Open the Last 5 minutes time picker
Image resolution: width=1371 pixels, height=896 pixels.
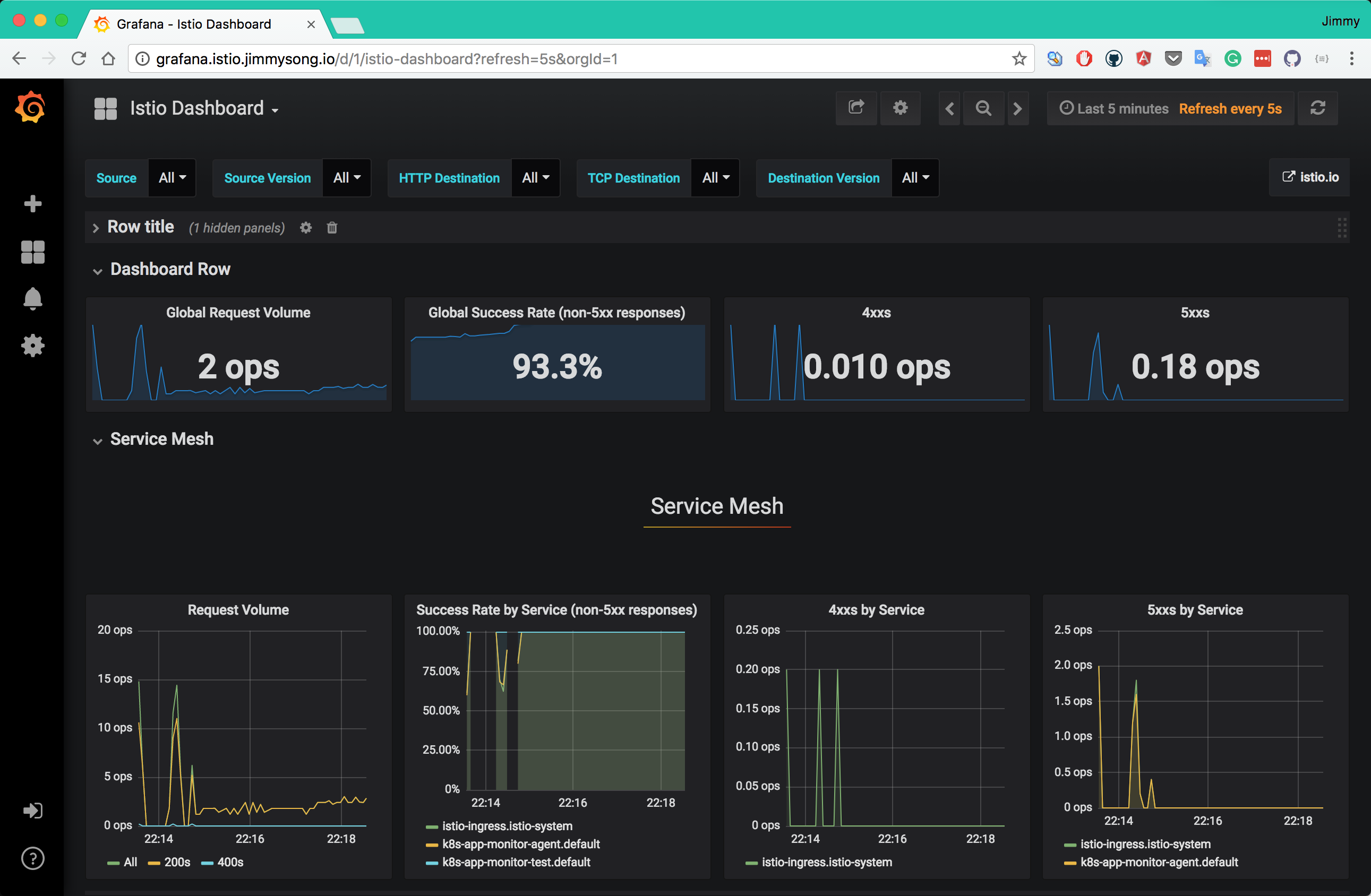point(1114,108)
